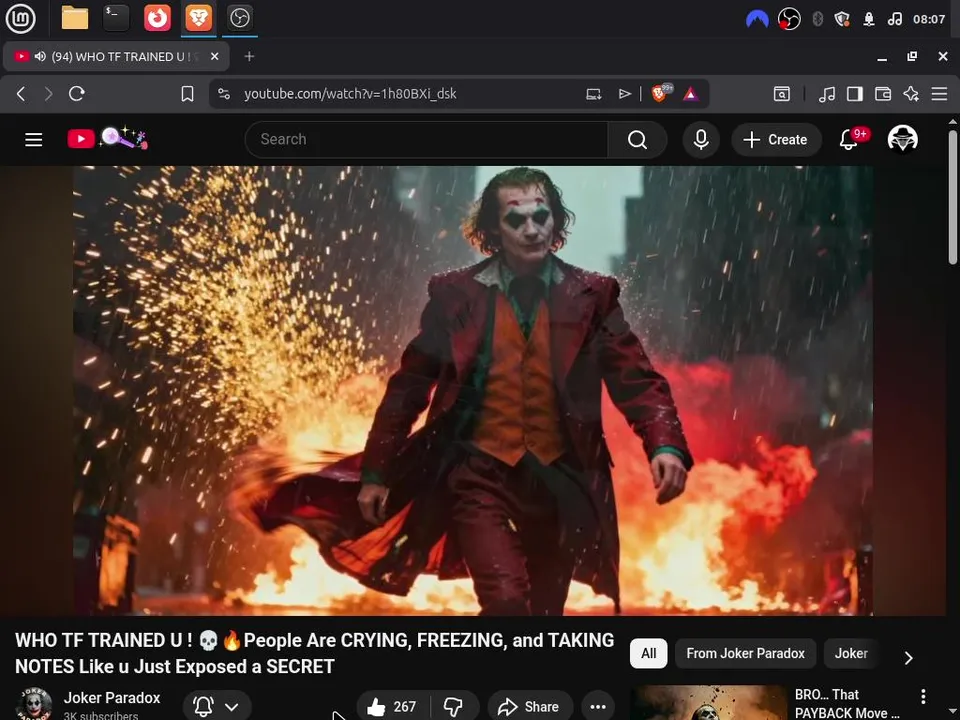The image size is (960, 720).
Task: Open the Joker Paradox channel avatar
Action: [x=34, y=704]
